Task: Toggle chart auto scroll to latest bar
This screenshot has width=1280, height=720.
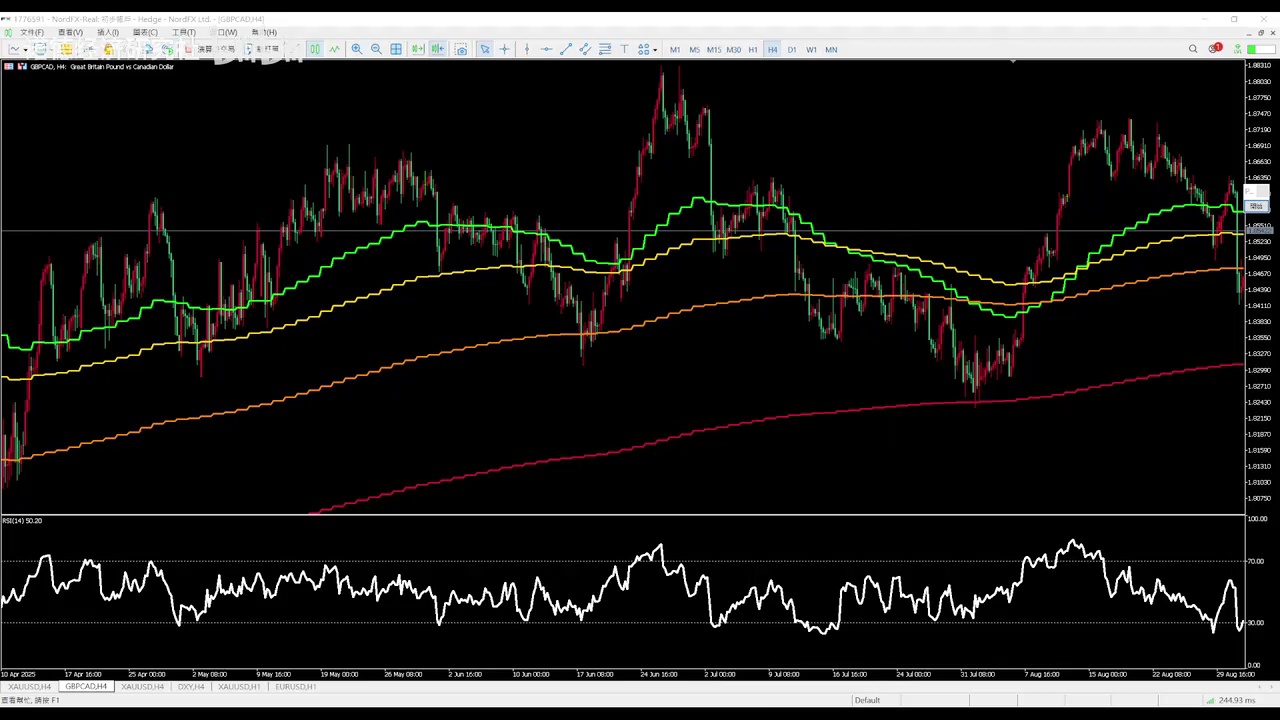Action: pos(417,49)
